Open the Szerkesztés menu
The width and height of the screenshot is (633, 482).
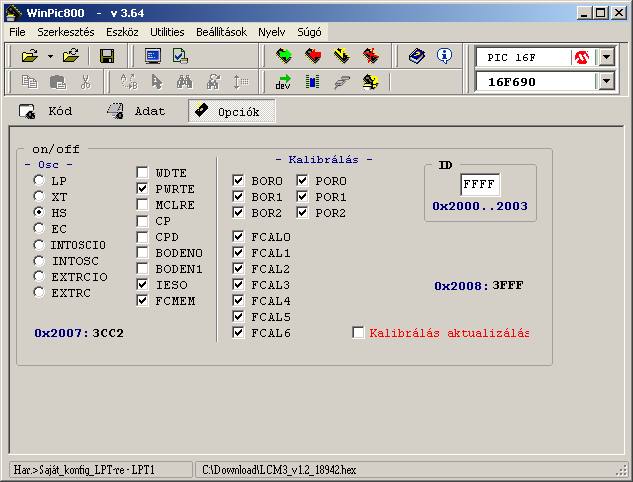pyautogui.click(x=66, y=32)
